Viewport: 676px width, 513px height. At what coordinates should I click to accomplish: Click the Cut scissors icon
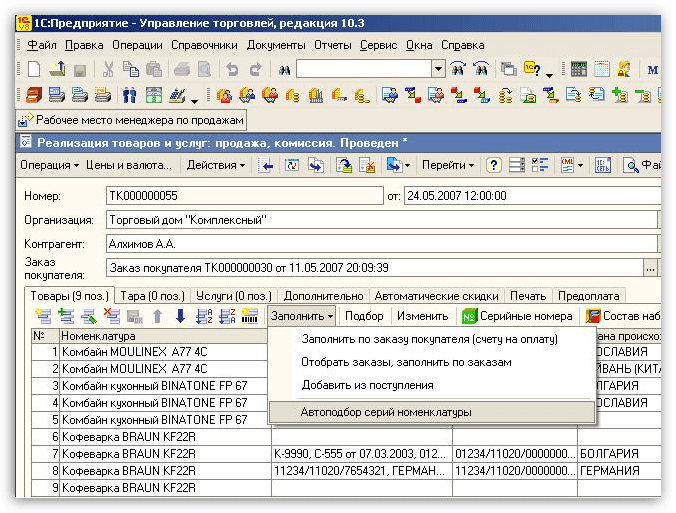(108, 69)
